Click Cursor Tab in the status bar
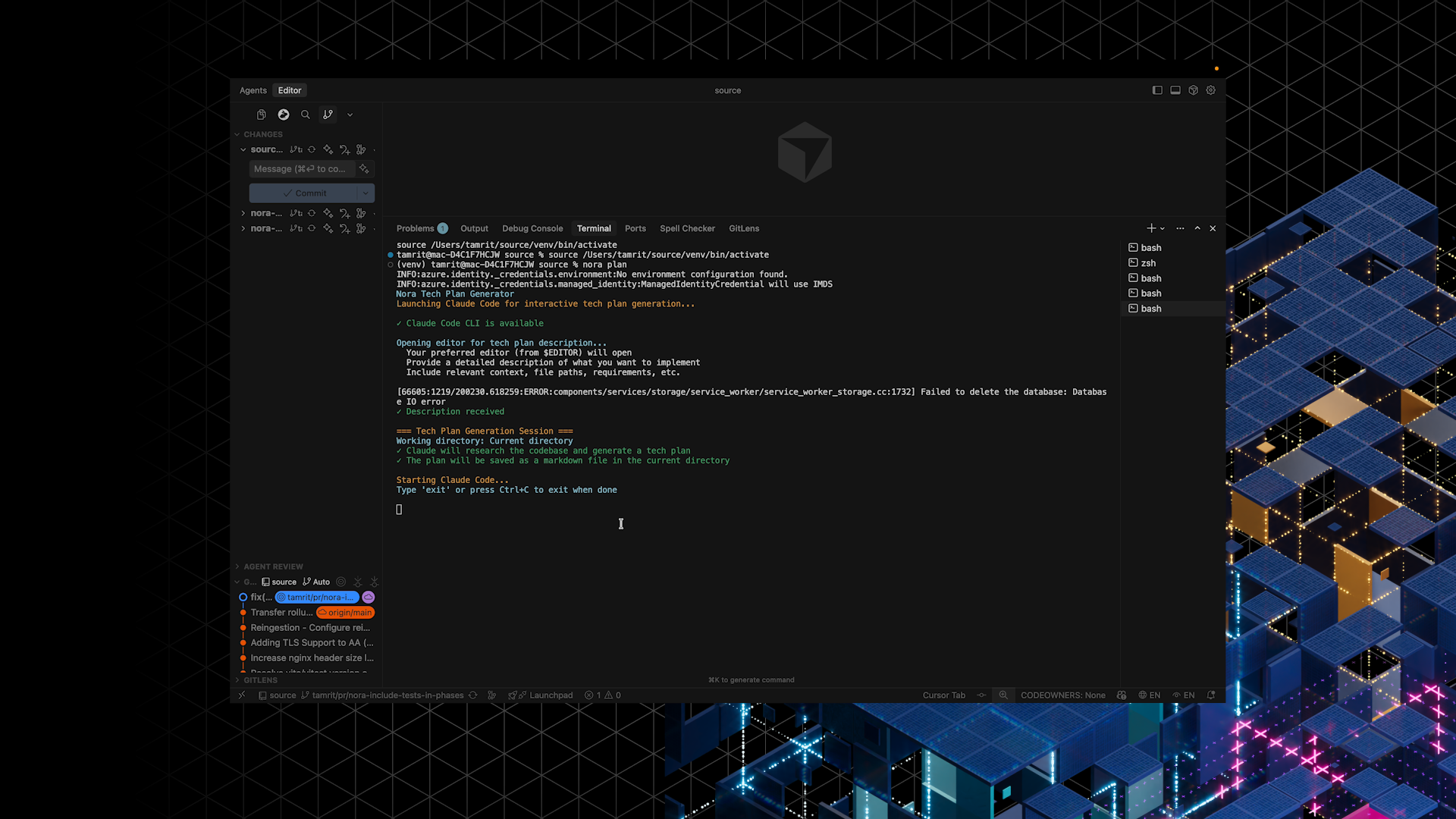 943,695
